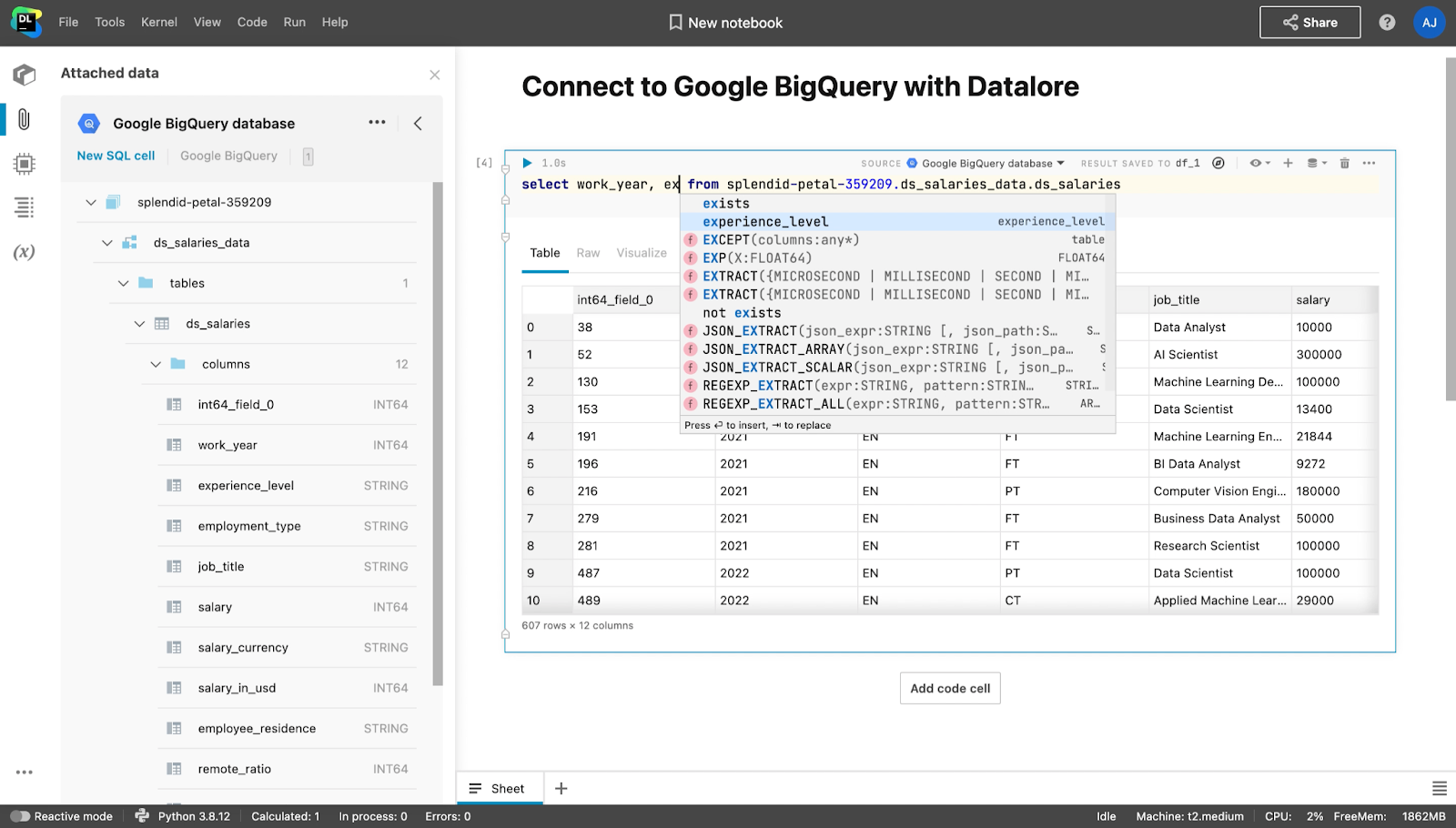Toggle Reactive mode switch
Viewport: 1456px width, 828px height.
[x=20, y=816]
